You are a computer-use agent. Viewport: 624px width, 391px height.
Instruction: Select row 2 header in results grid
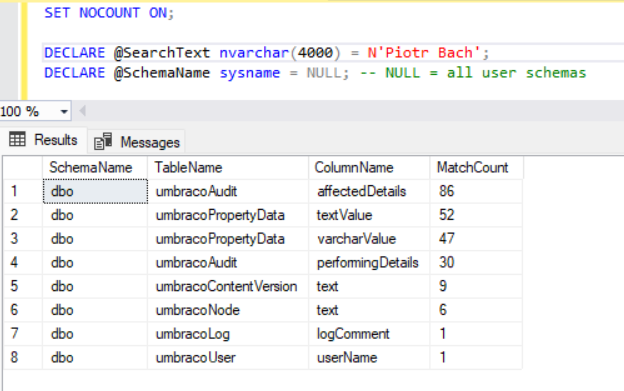pyautogui.click(x=23, y=215)
